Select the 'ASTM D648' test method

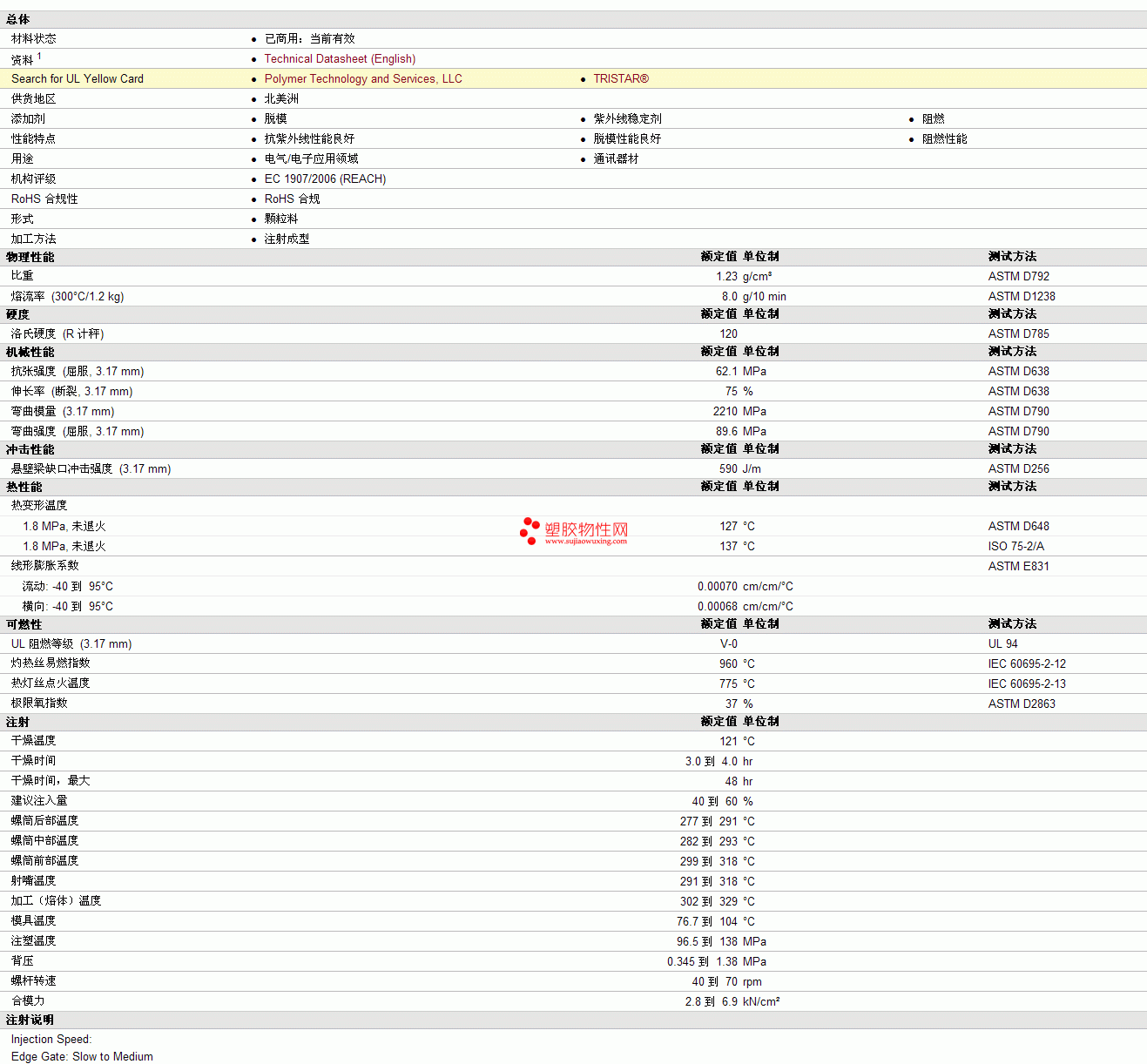pyautogui.click(x=1018, y=526)
